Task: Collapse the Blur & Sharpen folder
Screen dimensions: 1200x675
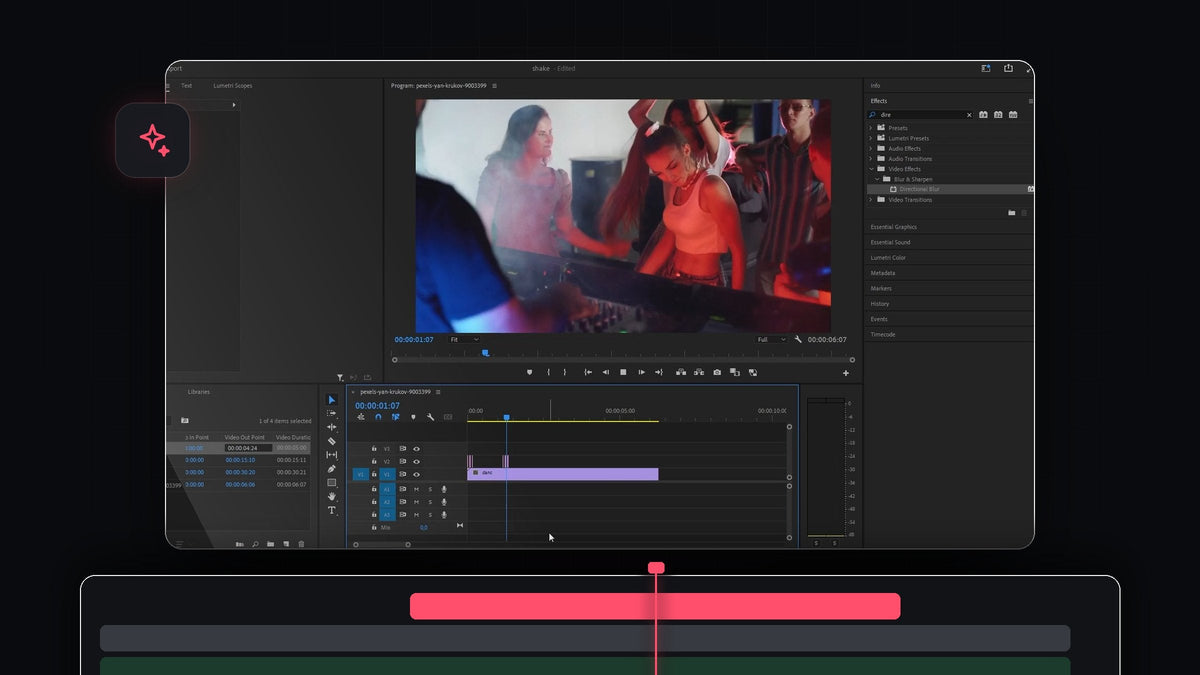Action: tap(878, 179)
